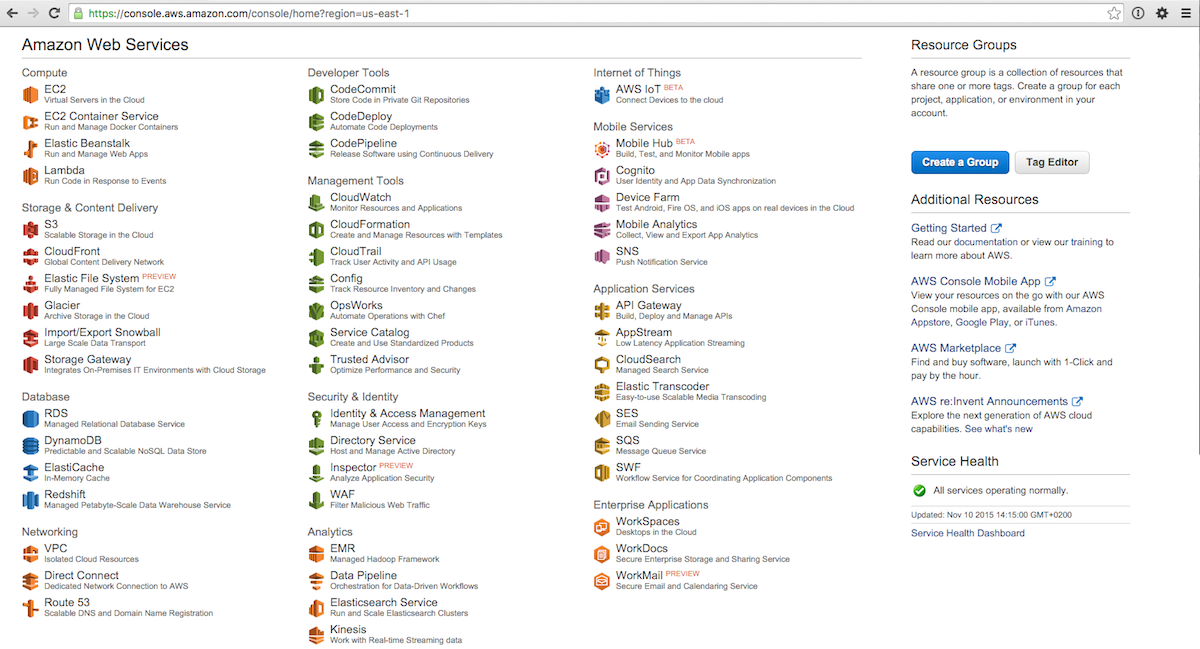Viewport: 1200px width, 649px height.
Task: Click the Identity & Access Management icon
Action: coord(316,419)
